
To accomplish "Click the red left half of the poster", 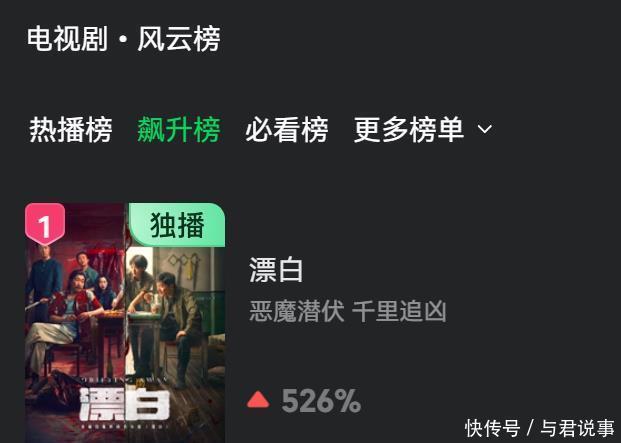I will pyautogui.click(x=75, y=323).
